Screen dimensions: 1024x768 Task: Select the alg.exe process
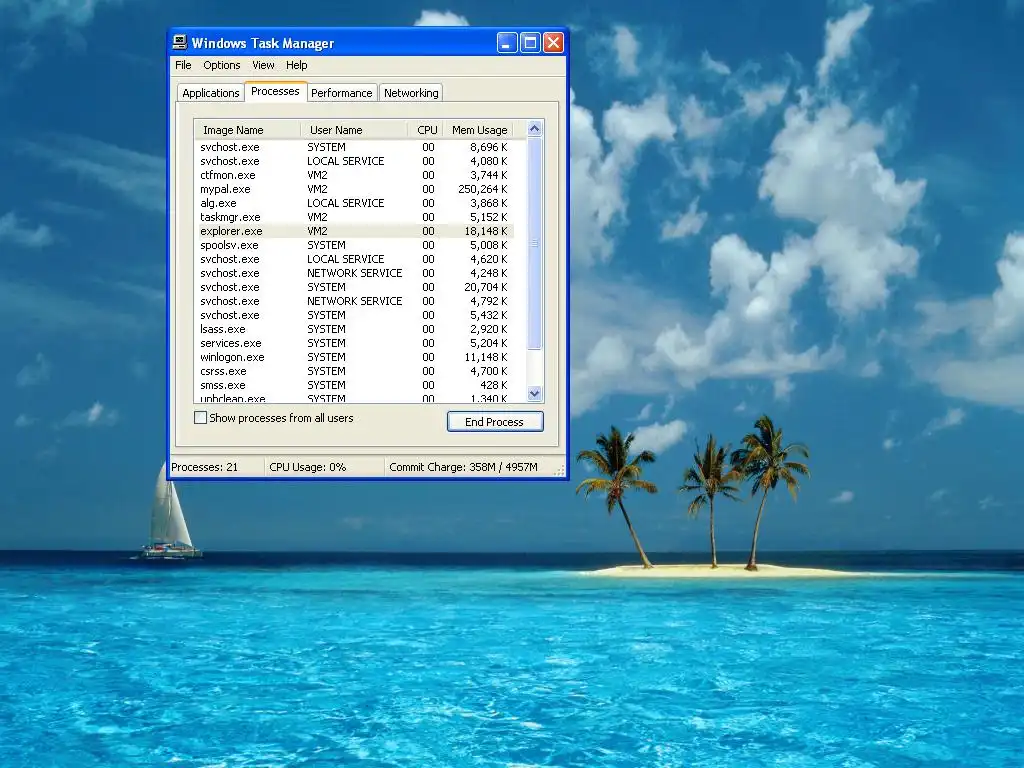355,203
